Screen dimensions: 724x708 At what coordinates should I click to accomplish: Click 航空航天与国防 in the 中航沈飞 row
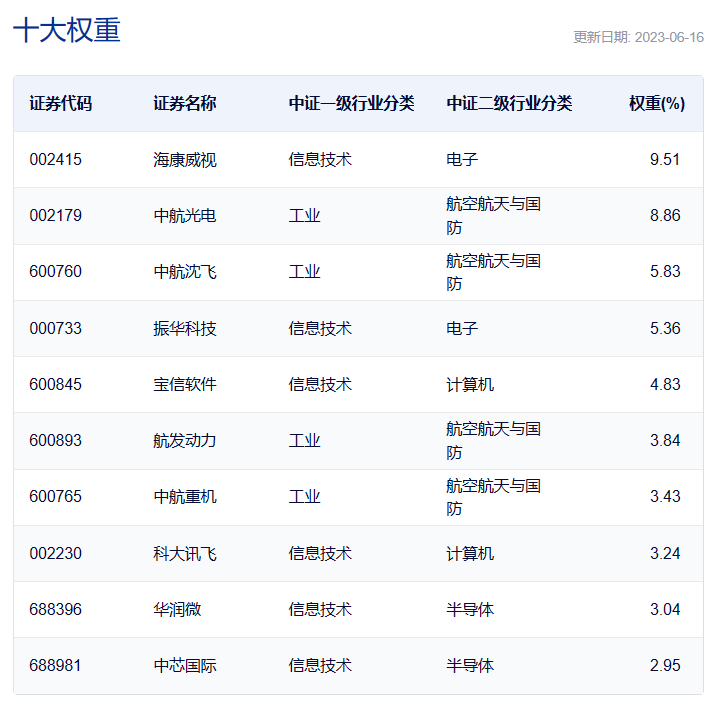[494, 272]
